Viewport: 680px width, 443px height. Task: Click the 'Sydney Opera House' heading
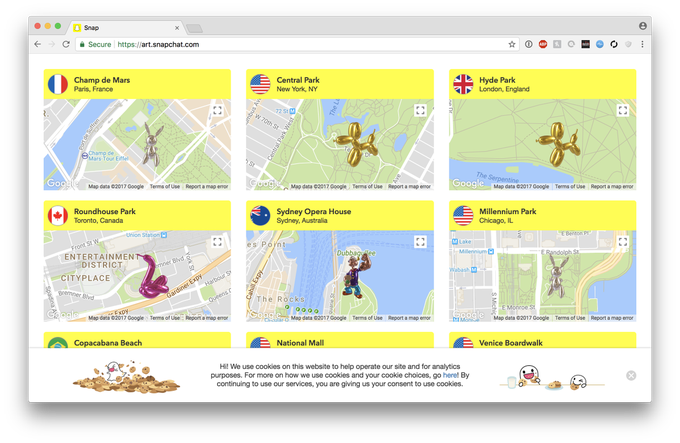[314, 211]
